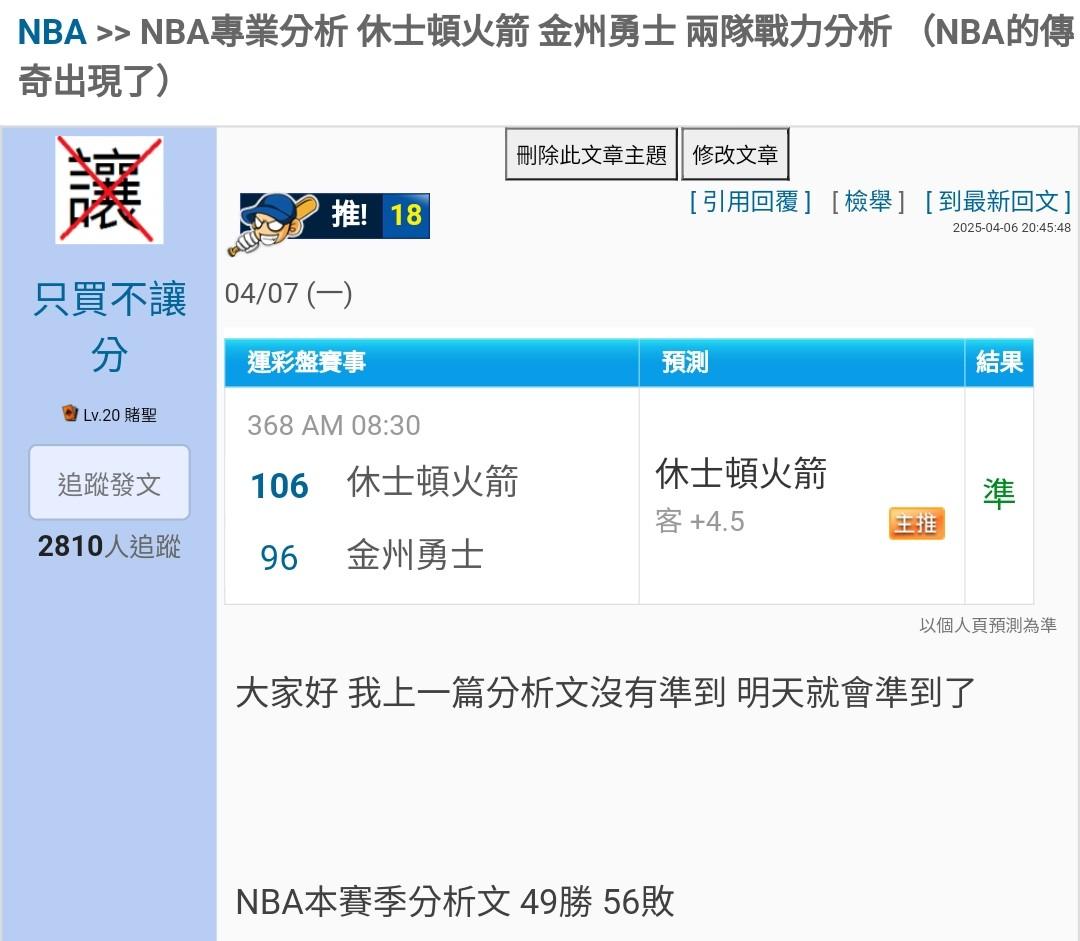
Task: Select the 休士頓火箭 team row with score 106
Action: (x=384, y=483)
